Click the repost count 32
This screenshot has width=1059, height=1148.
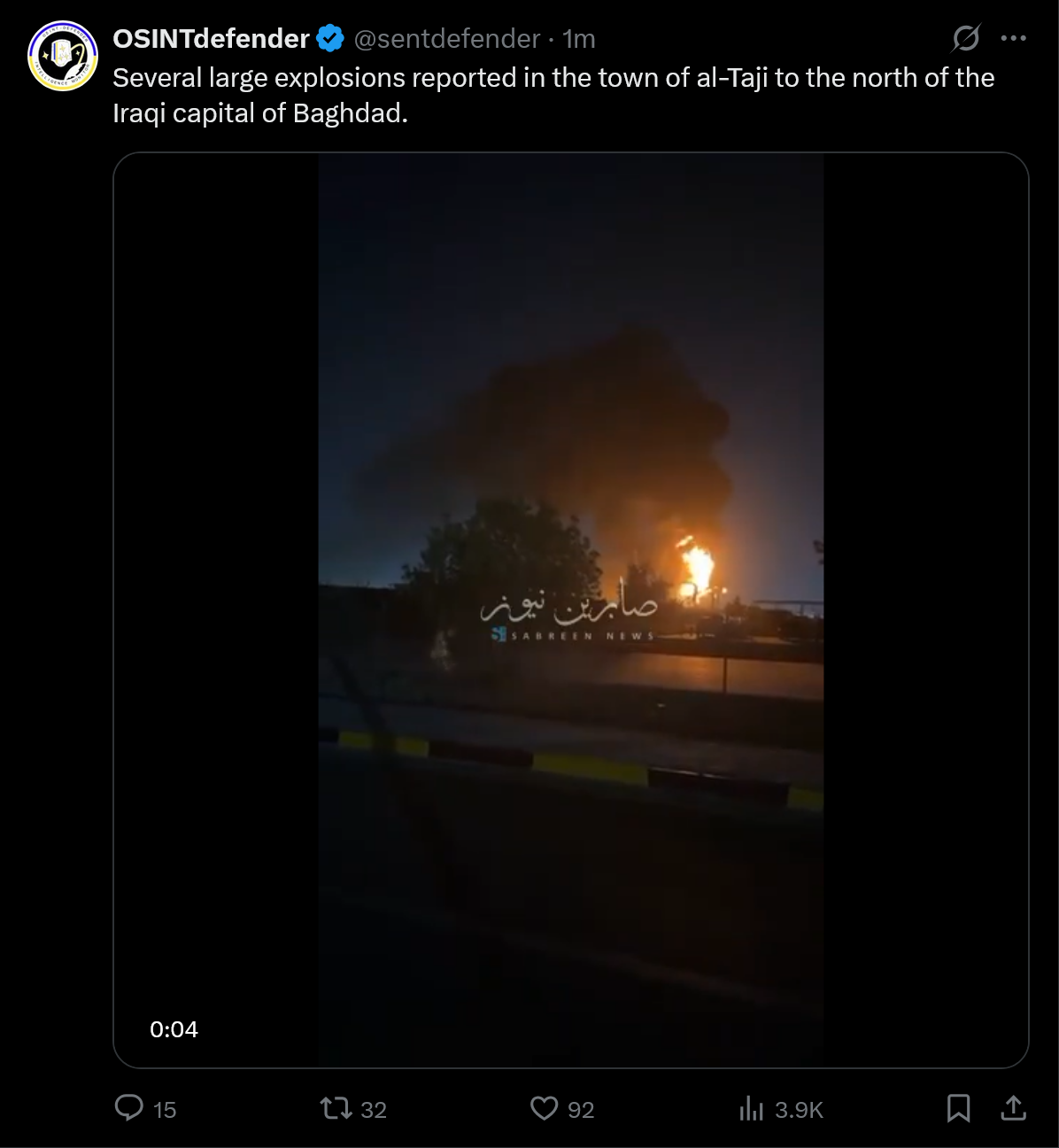(x=374, y=1110)
